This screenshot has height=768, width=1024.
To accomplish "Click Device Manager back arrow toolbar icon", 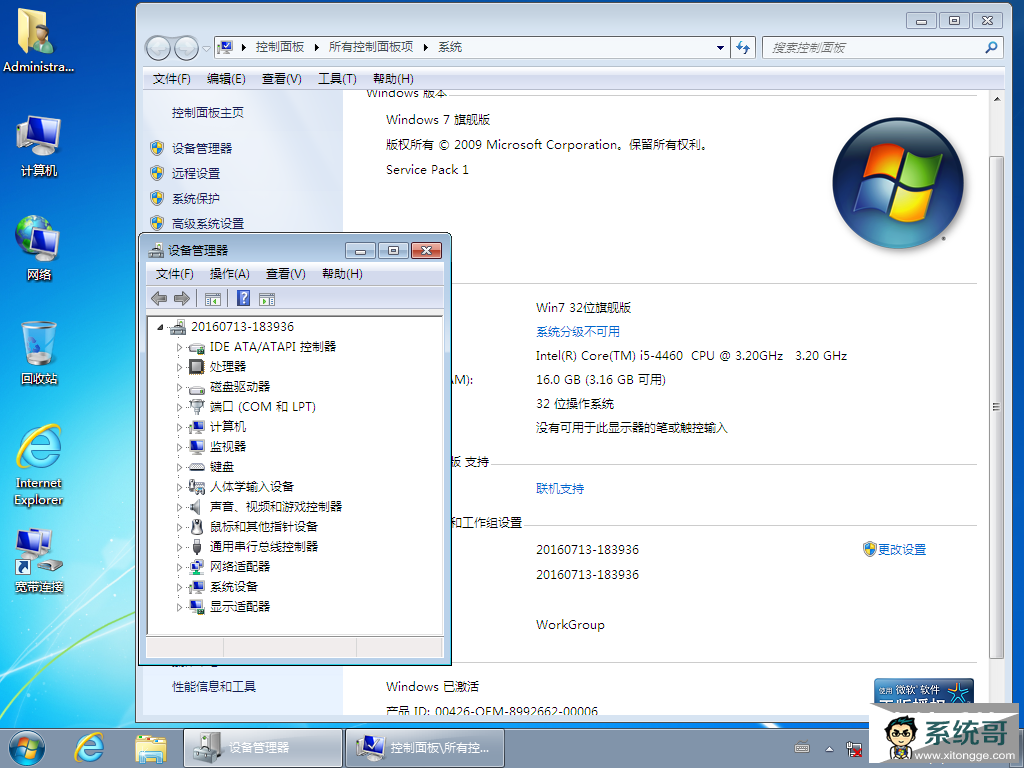I will pos(159,298).
